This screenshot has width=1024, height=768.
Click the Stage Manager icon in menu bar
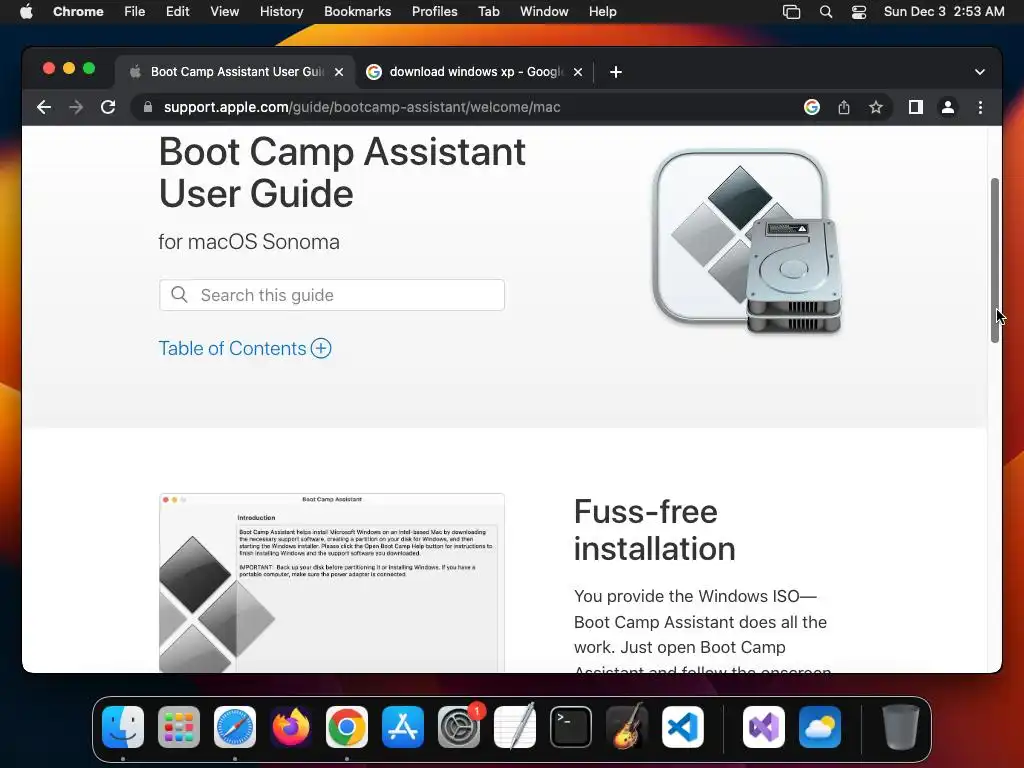point(792,12)
